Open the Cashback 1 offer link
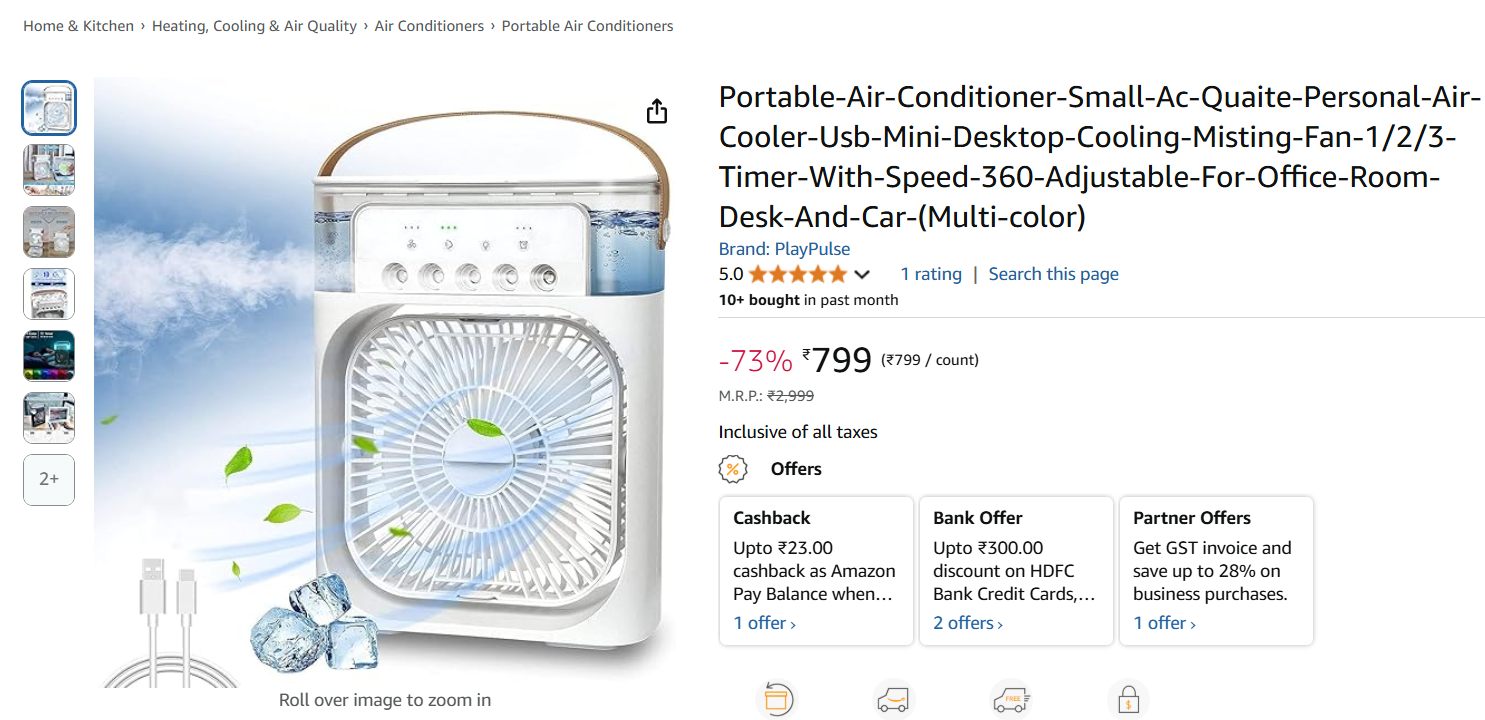 764,623
